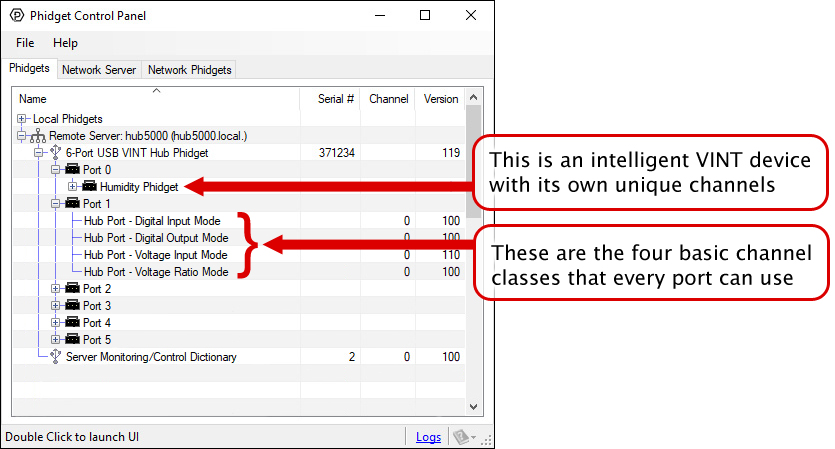Collapse the Port 1 node
Screen dimensions: 835x449
click(55, 203)
